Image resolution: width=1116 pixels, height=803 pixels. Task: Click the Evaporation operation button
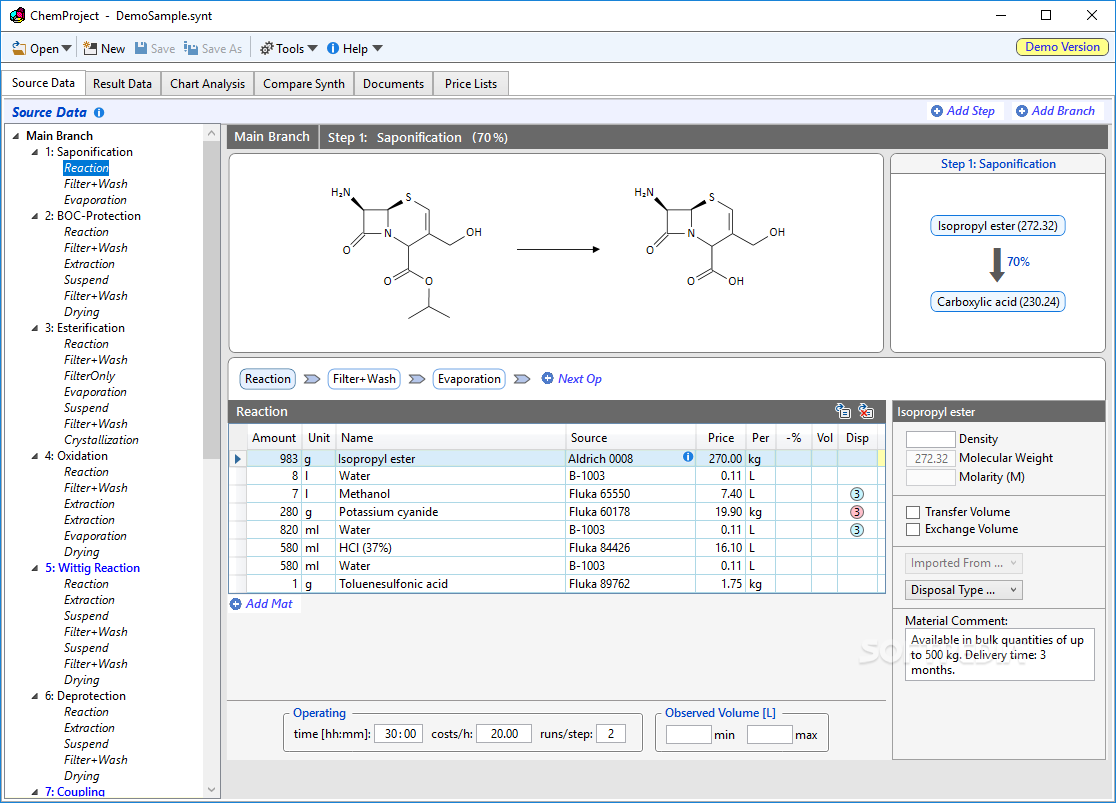click(469, 379)
